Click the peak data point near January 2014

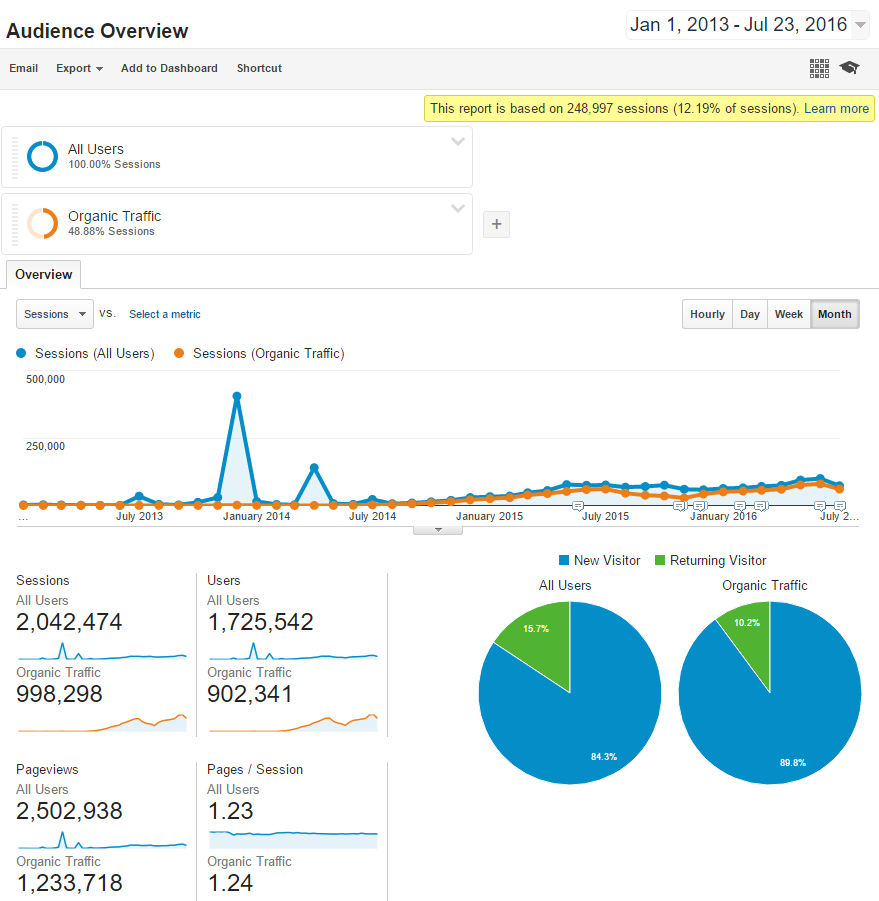tap(237, 396)
